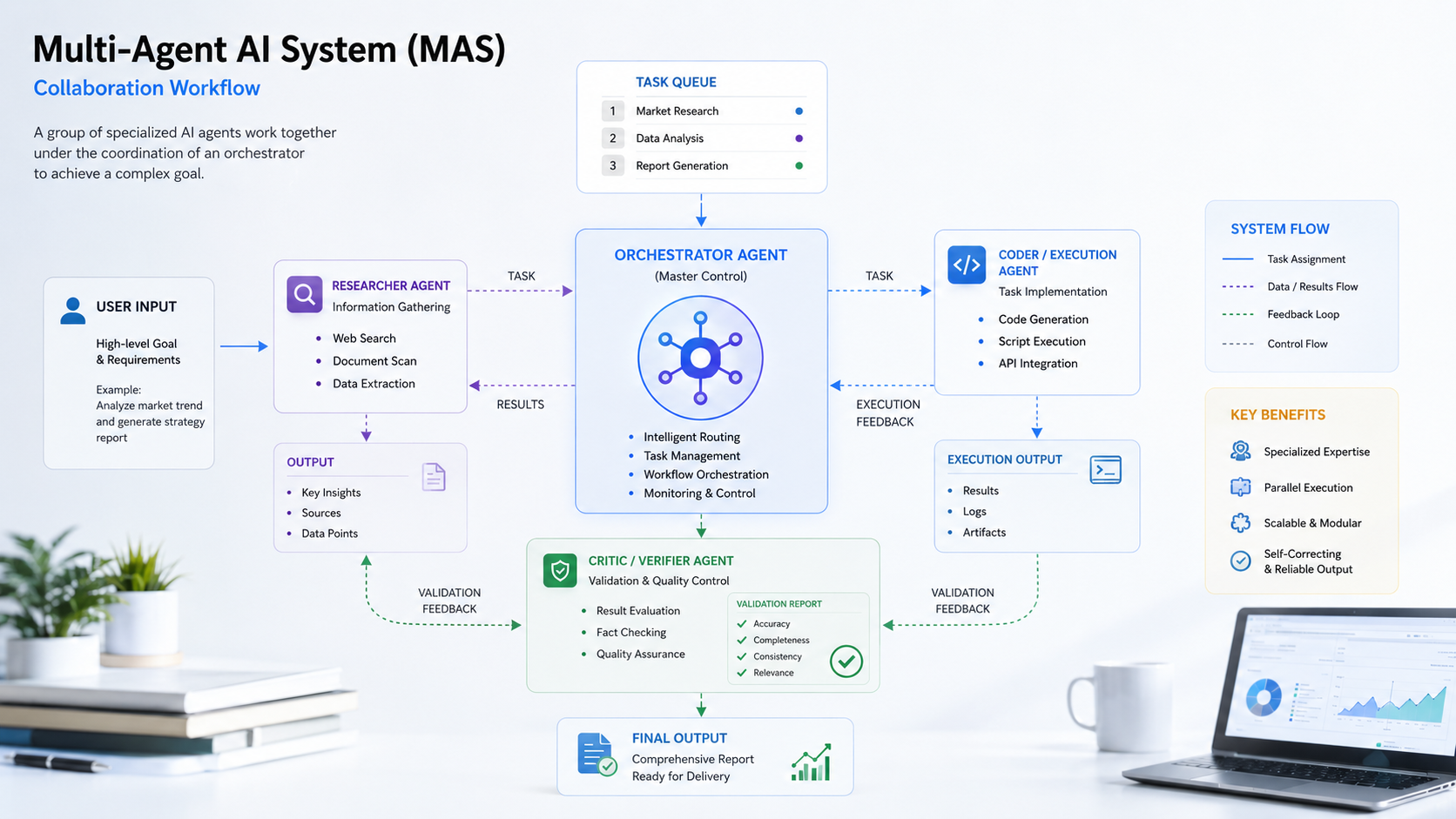
Task: Click the Parallel Execution icon
Action: (x=1241, y=487)
